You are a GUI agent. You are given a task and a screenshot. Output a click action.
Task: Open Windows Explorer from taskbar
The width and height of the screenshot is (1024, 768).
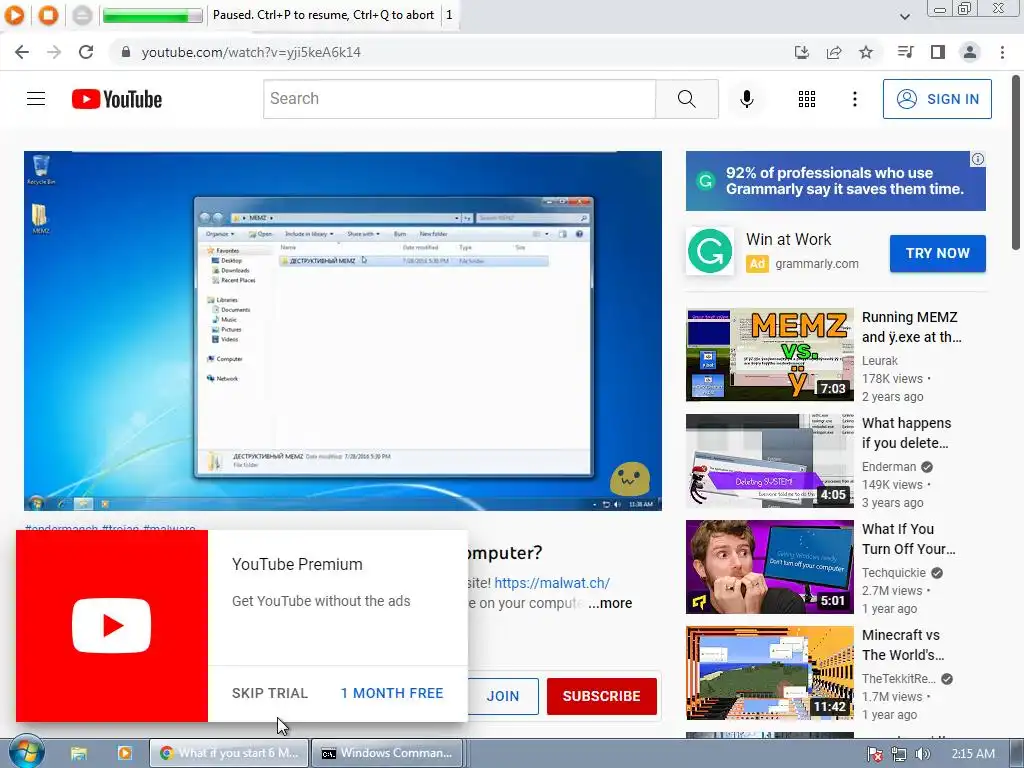click(78, 753)
